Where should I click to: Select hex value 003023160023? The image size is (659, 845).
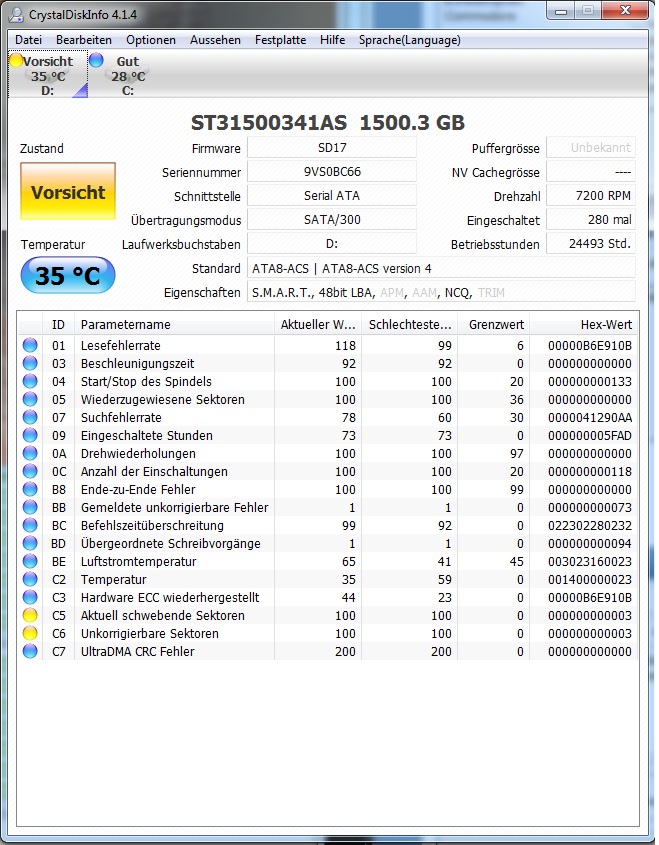(589, 561)
